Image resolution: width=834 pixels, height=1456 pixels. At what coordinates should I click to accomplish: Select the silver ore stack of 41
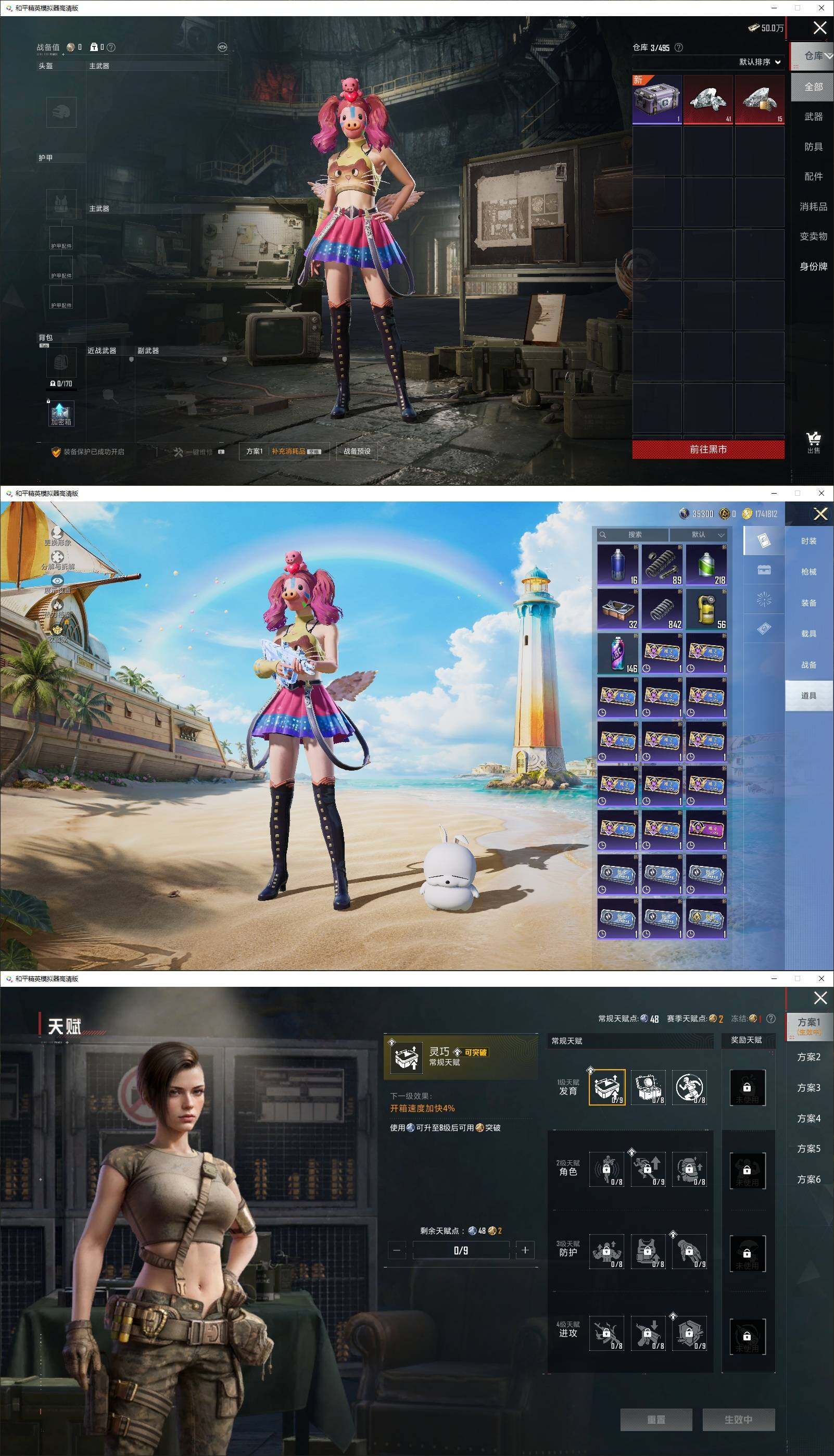pos(708,99)
